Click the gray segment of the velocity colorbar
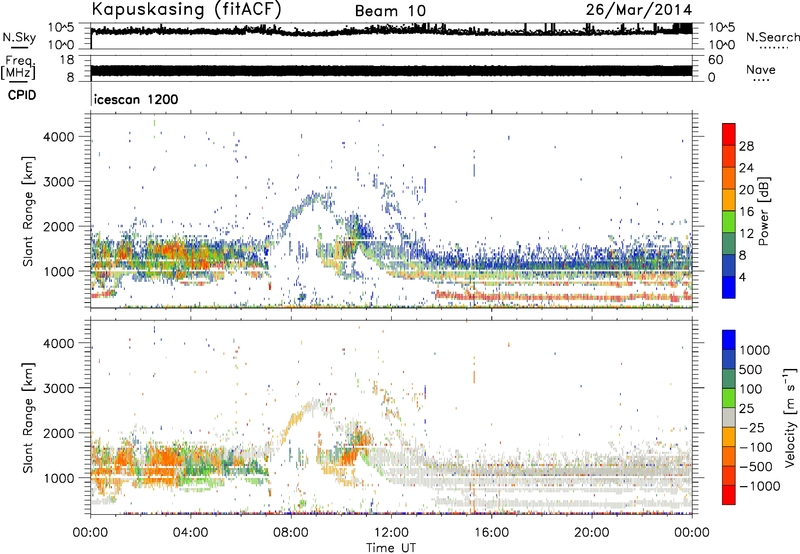This screenshot has height=554, width=800. point(729,418)
